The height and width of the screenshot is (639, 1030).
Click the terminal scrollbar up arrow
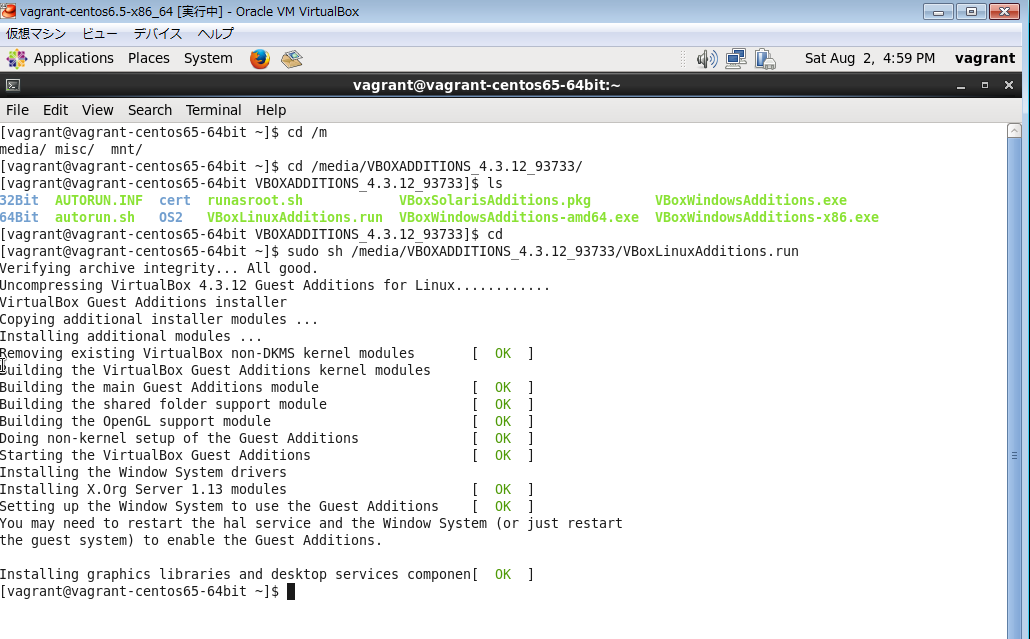1014,131
